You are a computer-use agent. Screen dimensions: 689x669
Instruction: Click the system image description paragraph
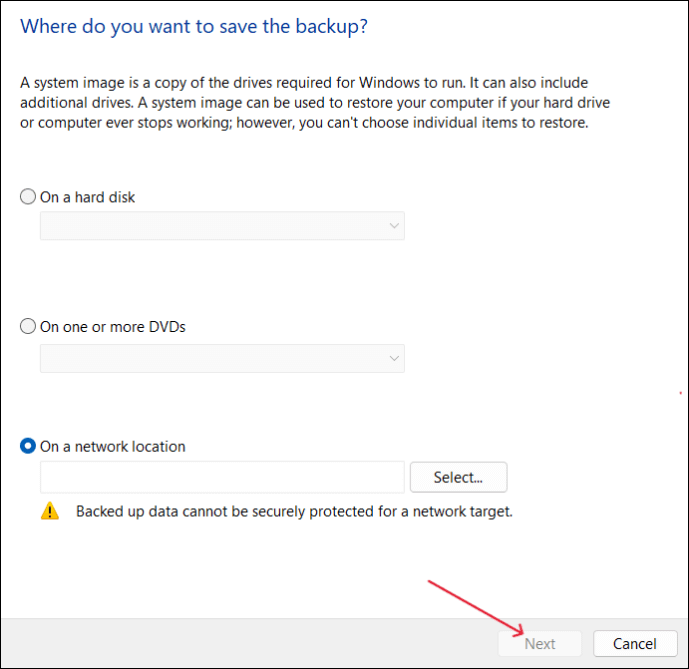tap(315, 104)
